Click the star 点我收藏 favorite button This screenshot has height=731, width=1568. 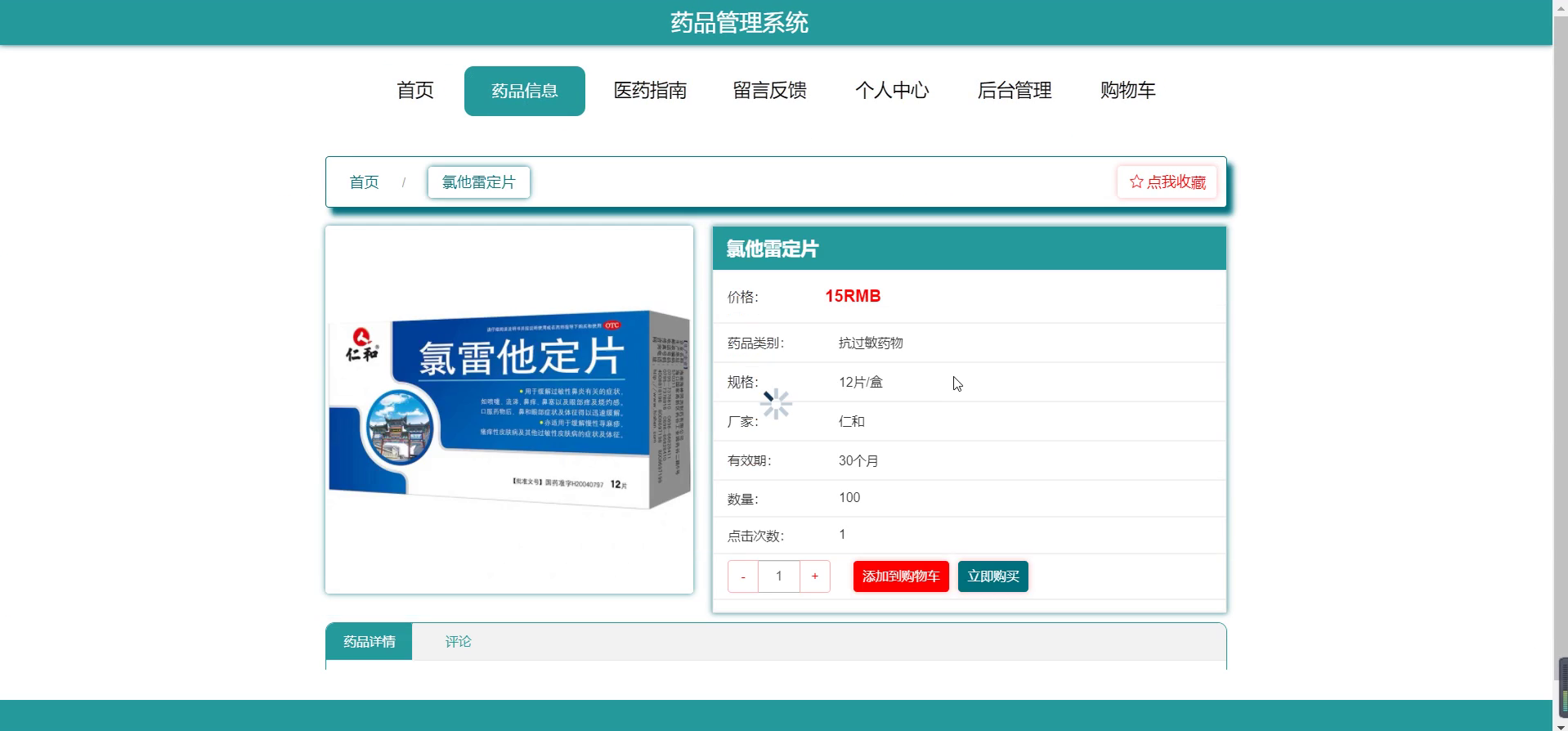1167,182
